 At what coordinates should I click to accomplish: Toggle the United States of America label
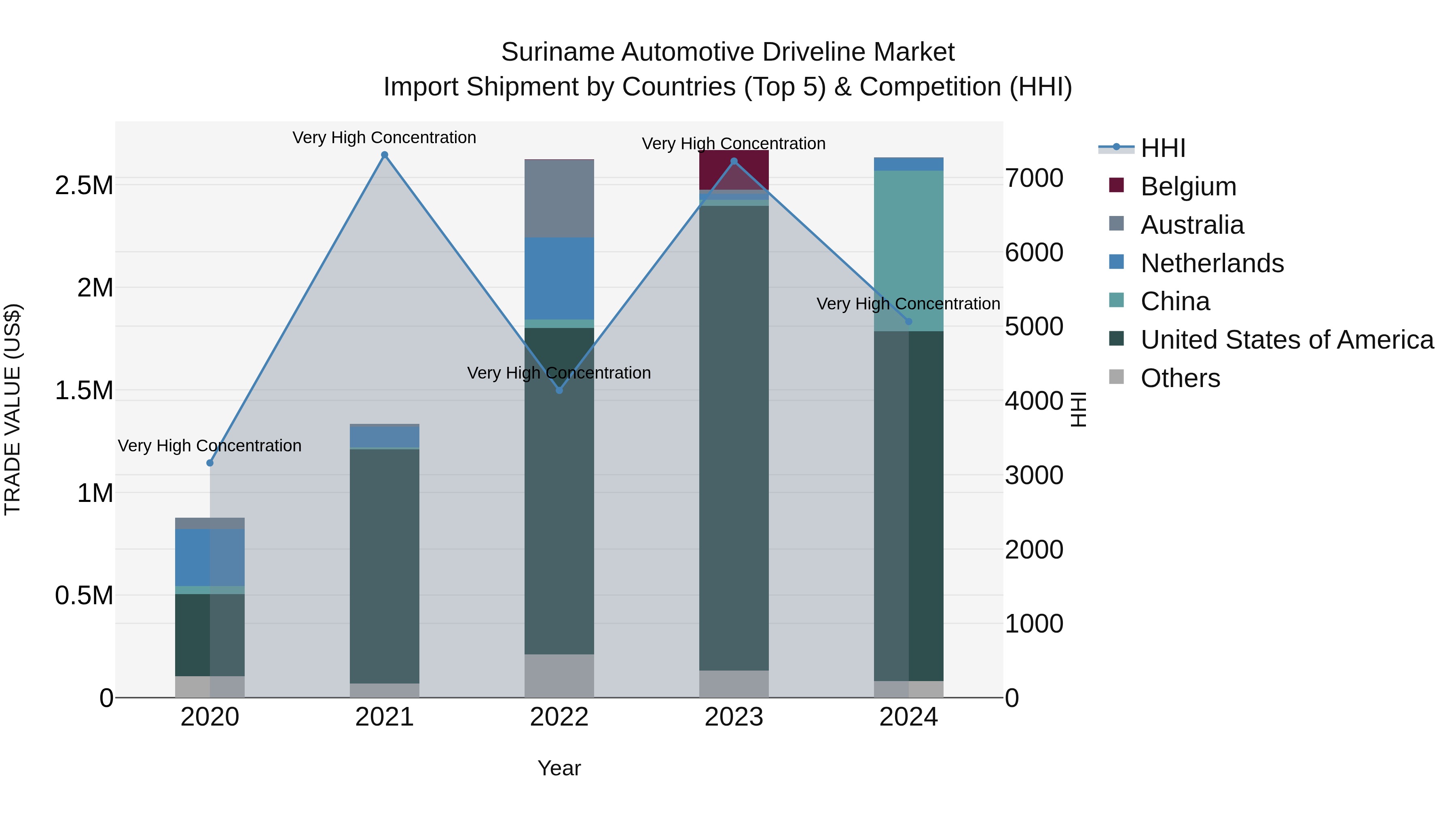[x=1287, y=340]
